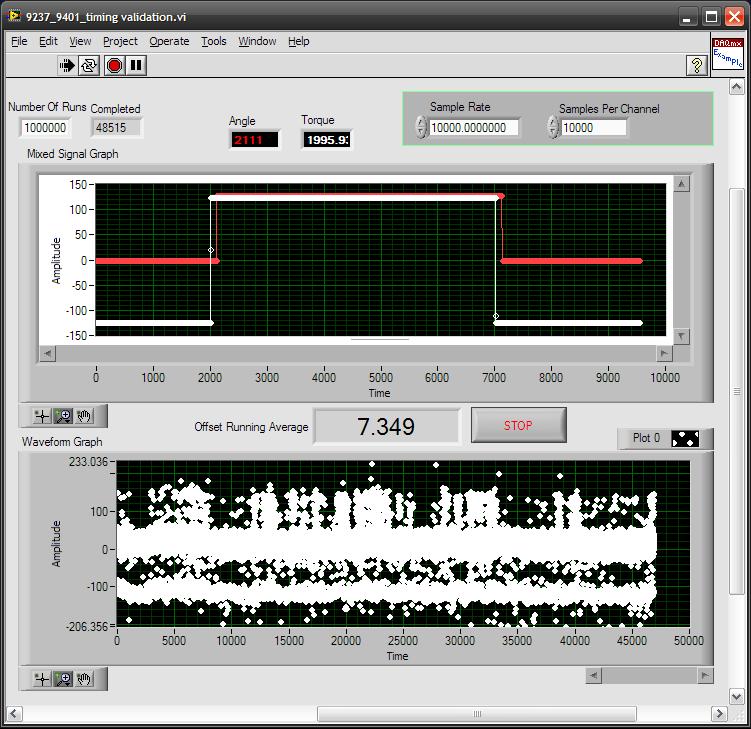Click the Run arrow toolbar button

[67, 65]
